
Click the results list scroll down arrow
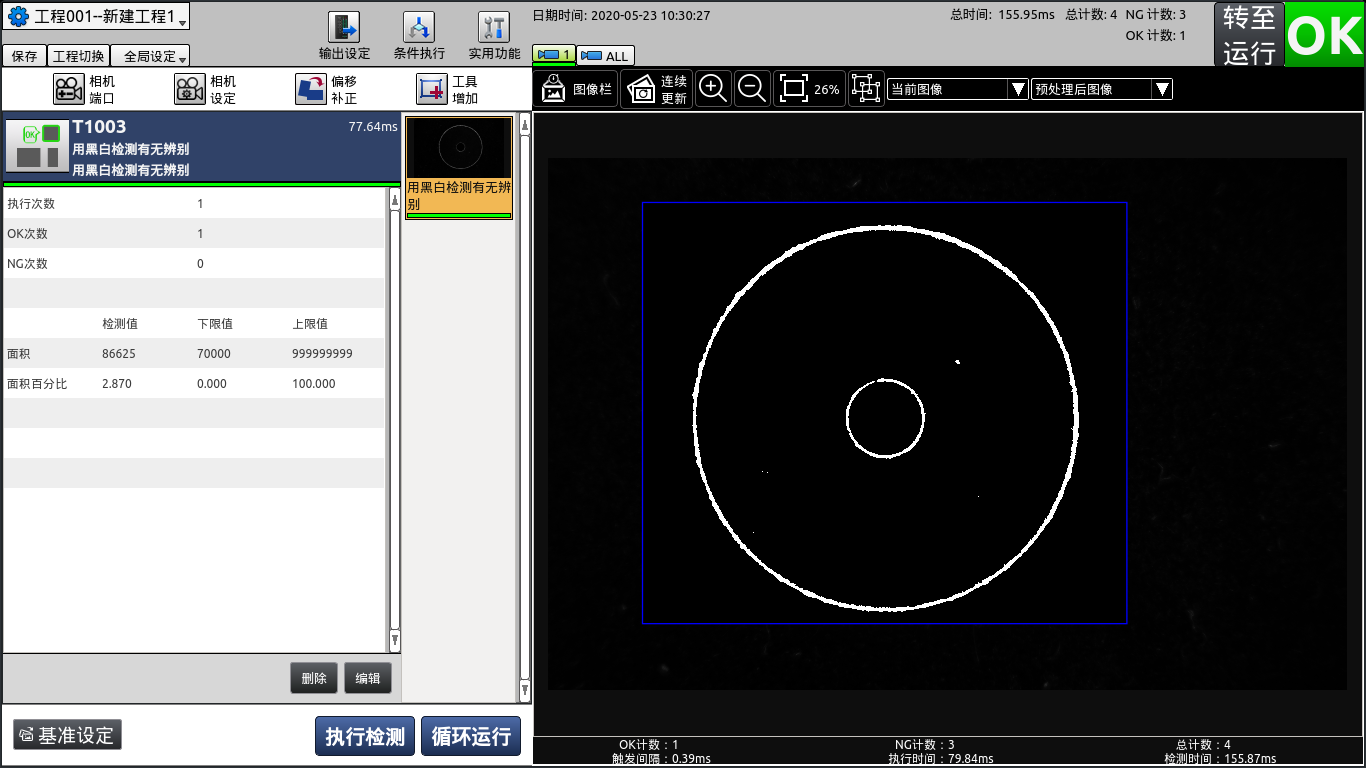pyautogui.click(x=394, y=639)
